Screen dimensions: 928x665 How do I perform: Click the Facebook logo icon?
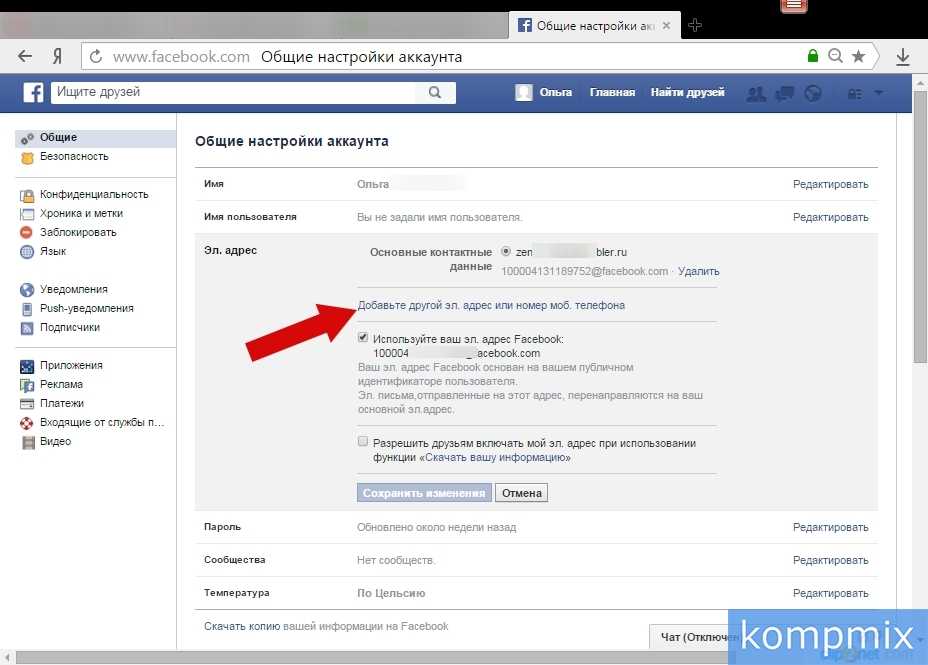(x=34, y=93)
